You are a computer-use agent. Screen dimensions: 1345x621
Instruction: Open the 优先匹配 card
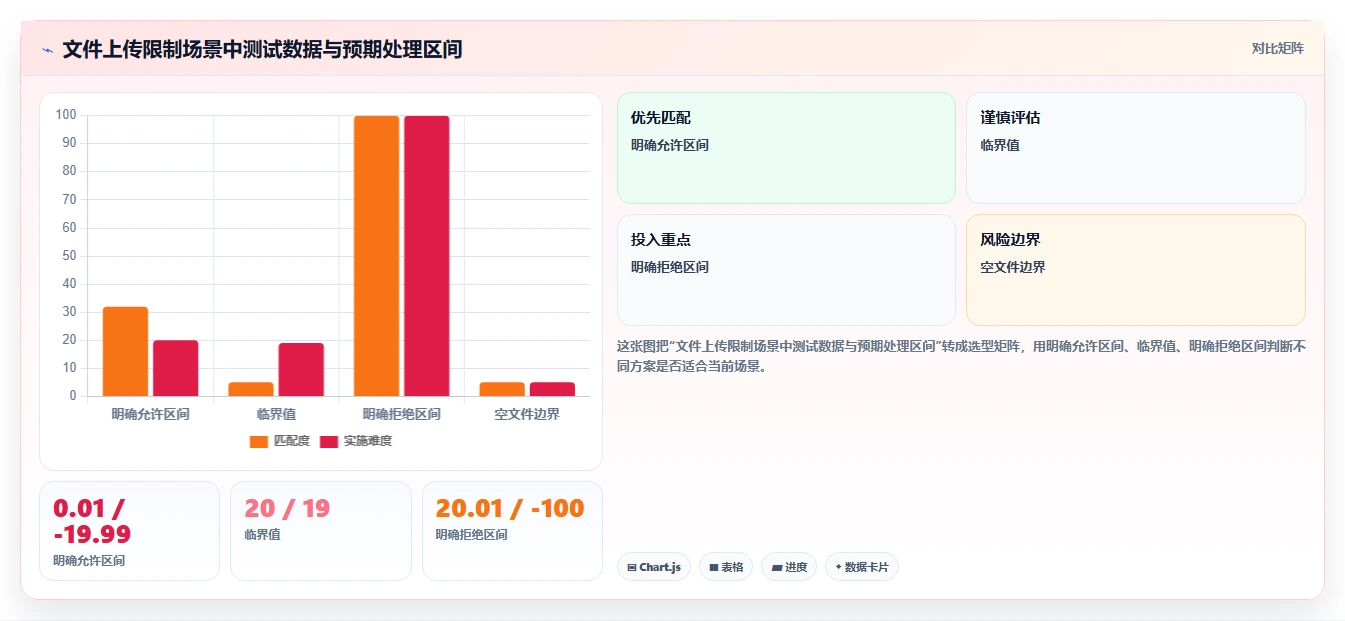tap(786, 148)
